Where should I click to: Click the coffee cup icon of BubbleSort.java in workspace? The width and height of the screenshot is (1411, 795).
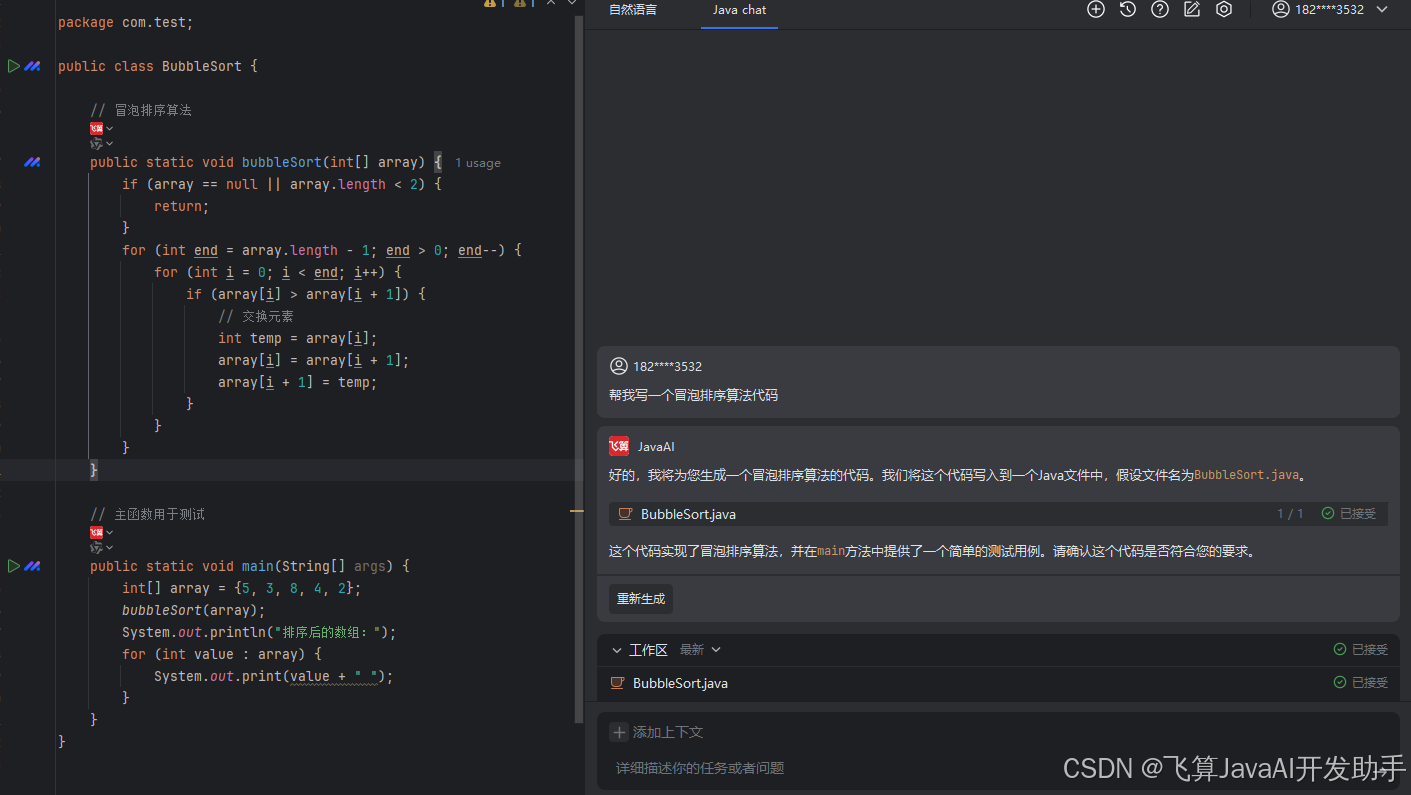617,683
